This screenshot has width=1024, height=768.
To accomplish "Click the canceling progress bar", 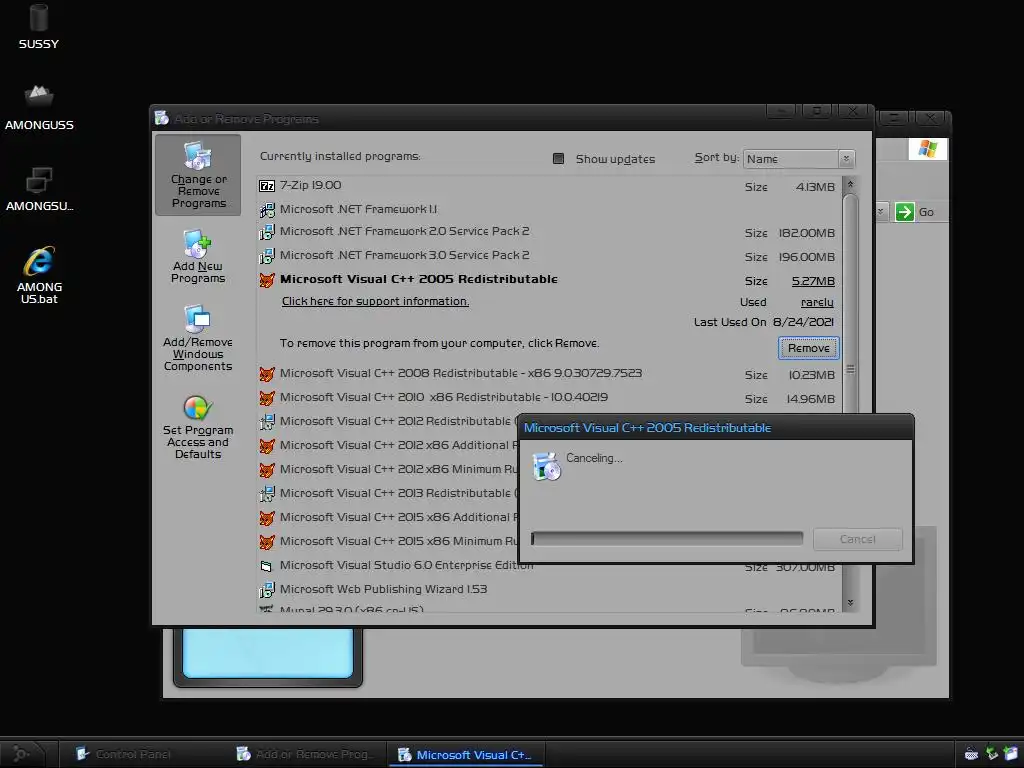I will point(667,538).
